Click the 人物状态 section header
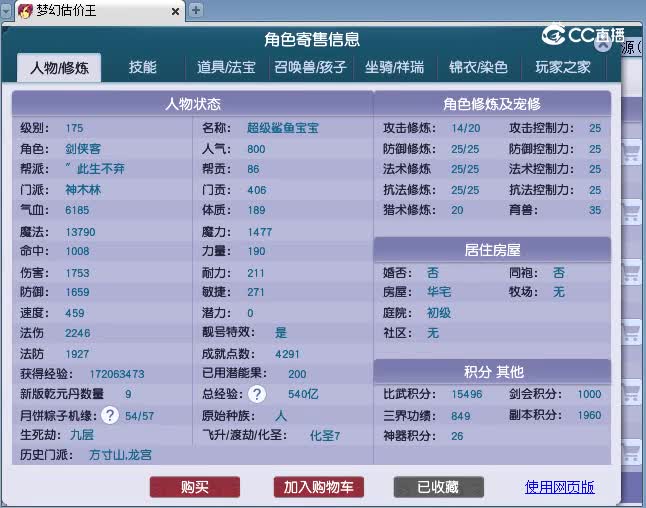Viewport: 646px width, 508px height. pyautogui.click(x=192, y=104)
